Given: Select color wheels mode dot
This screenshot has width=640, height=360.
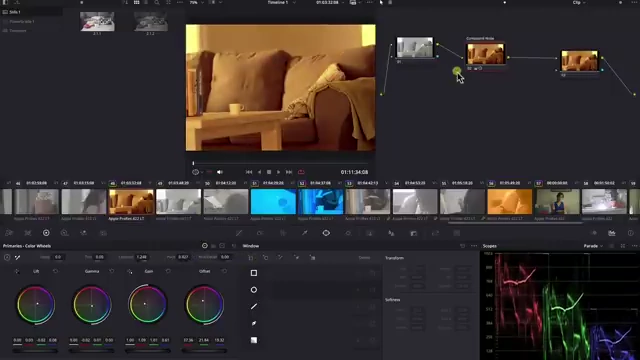Looking at the screenshot, I should 205,246.
